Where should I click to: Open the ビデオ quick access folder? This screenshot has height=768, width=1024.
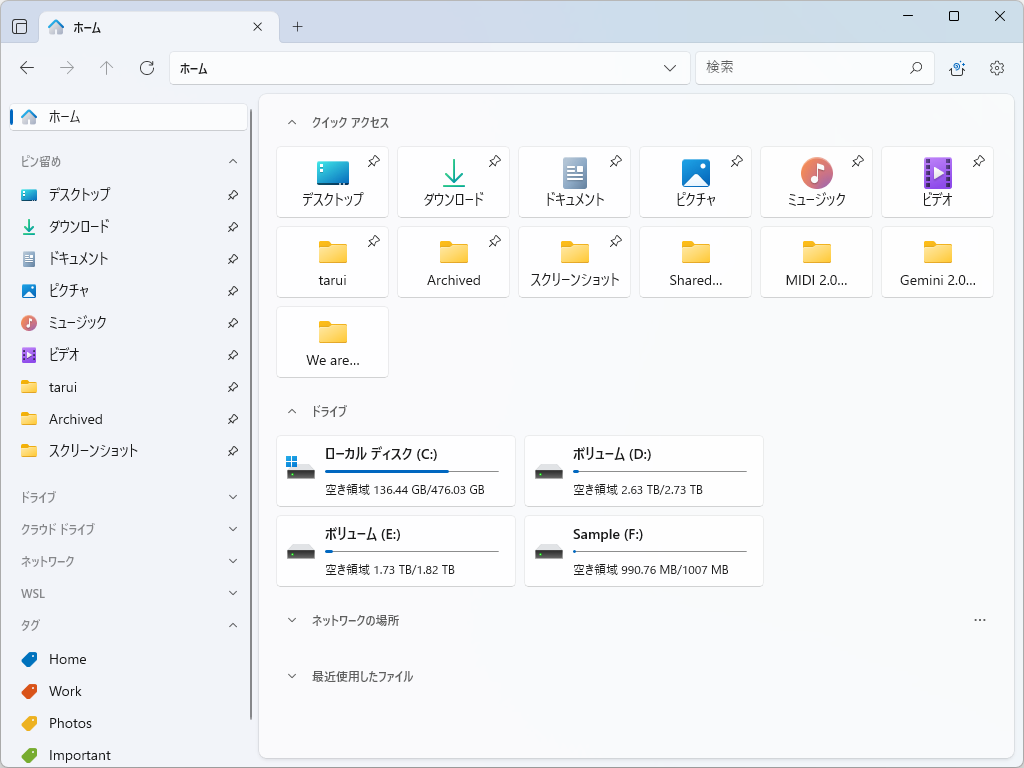tap(937, 182)
